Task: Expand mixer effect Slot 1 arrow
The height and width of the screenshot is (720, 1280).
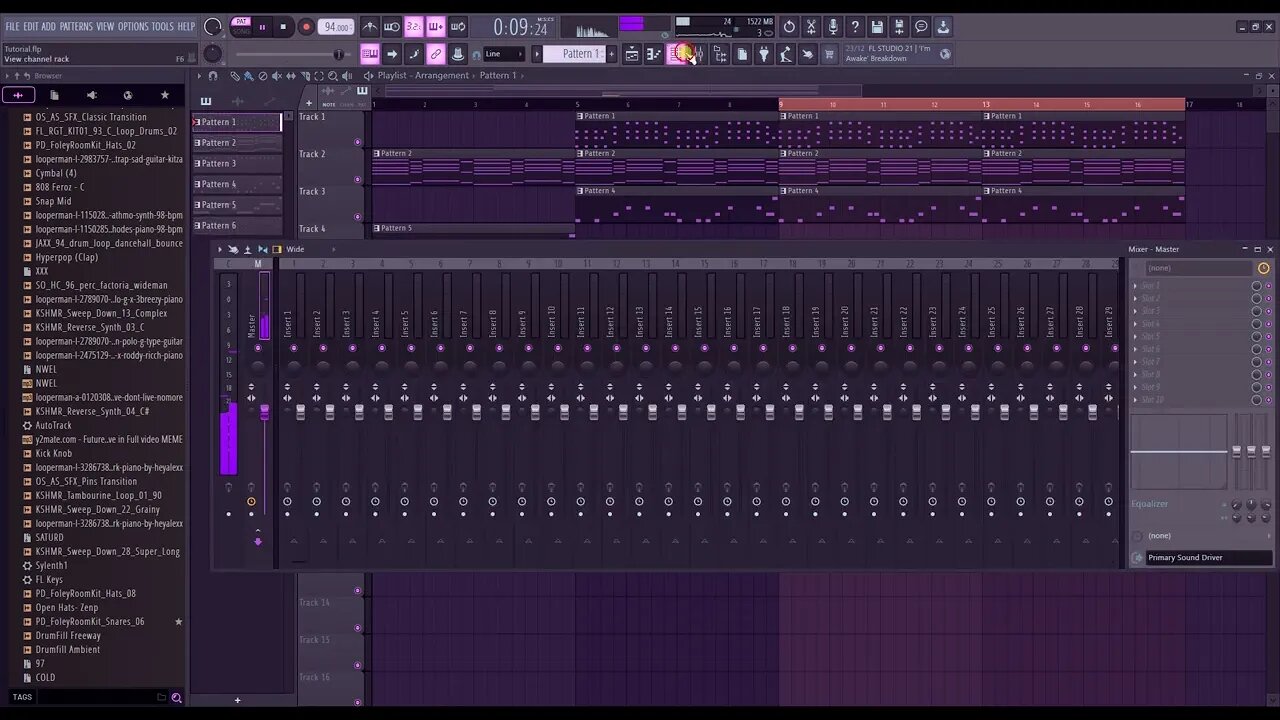Action: tap(1135, 286)
